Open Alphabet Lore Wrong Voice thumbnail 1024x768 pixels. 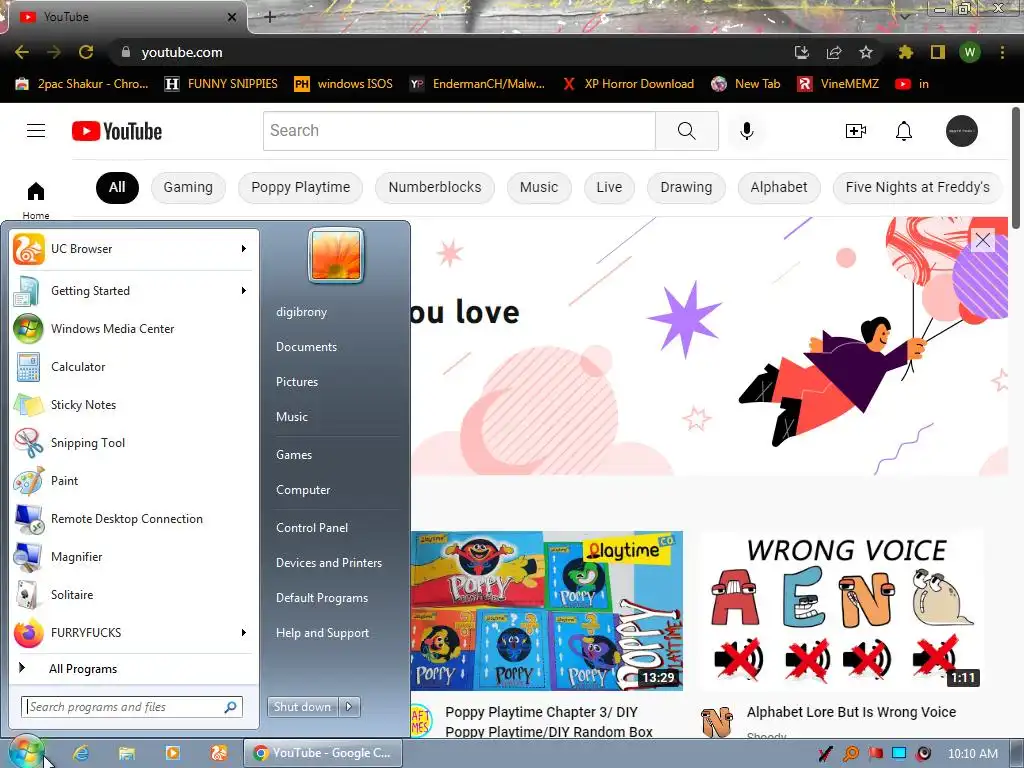(842, 611)
